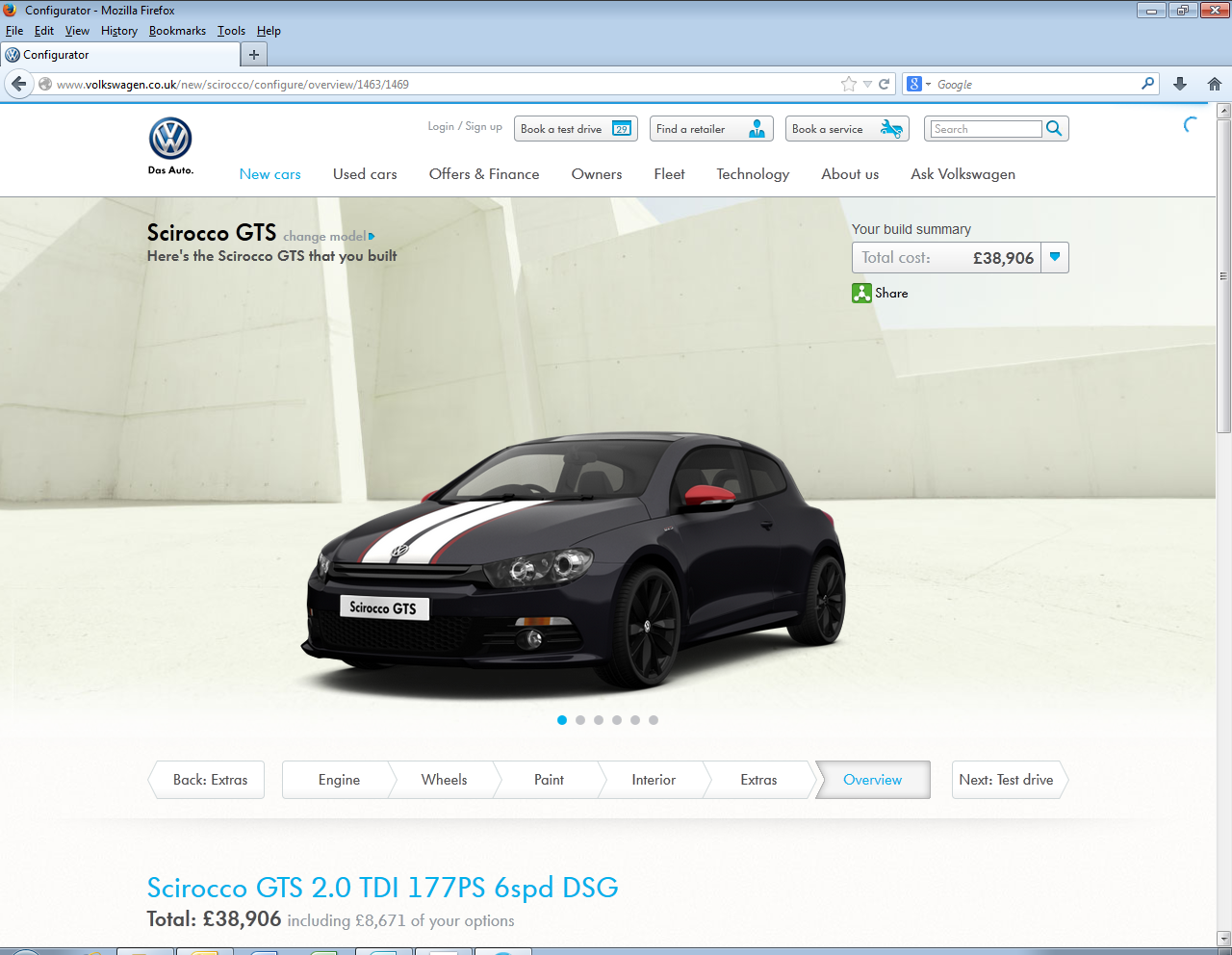Reload the page with refresh icon
This screenshot has height=955, width=1232.
pos(884,84)
